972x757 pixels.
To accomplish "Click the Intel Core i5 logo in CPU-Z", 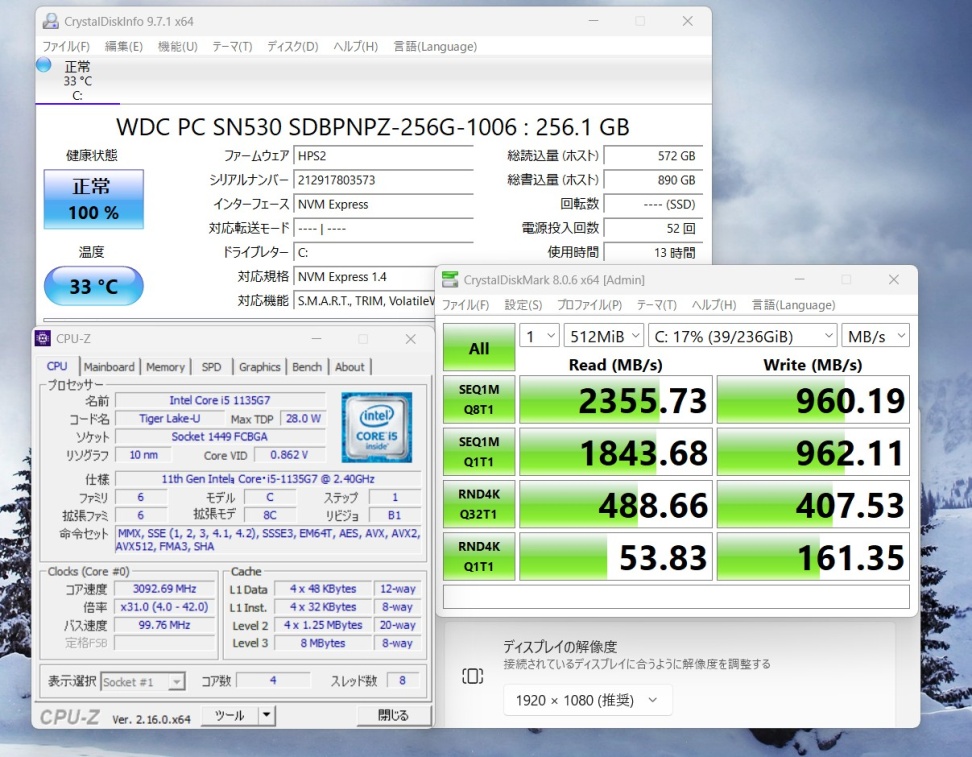I will (x=376, y=427).
